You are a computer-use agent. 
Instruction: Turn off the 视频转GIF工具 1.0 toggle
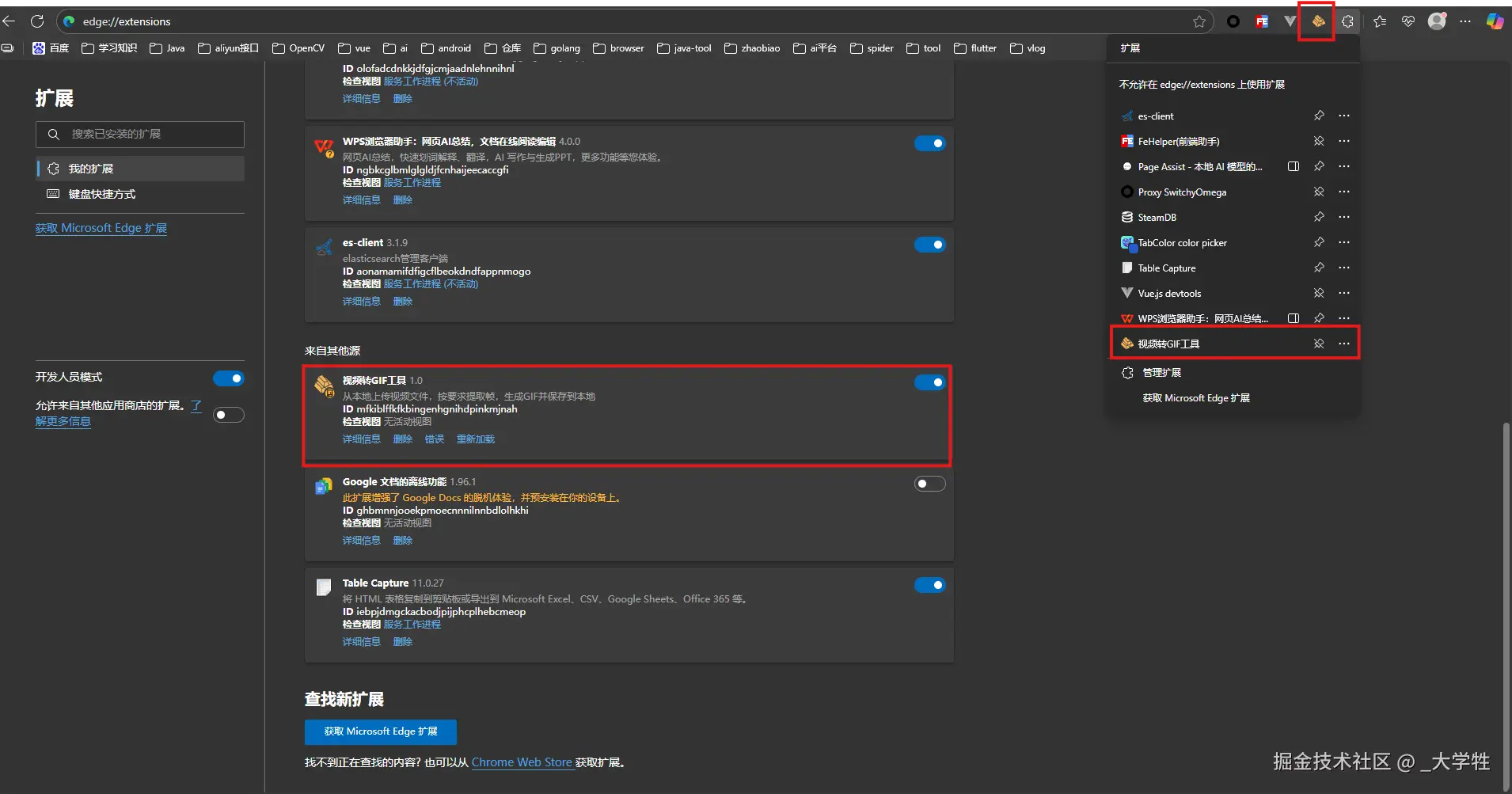pyautogui.click(x=930, y=382)
